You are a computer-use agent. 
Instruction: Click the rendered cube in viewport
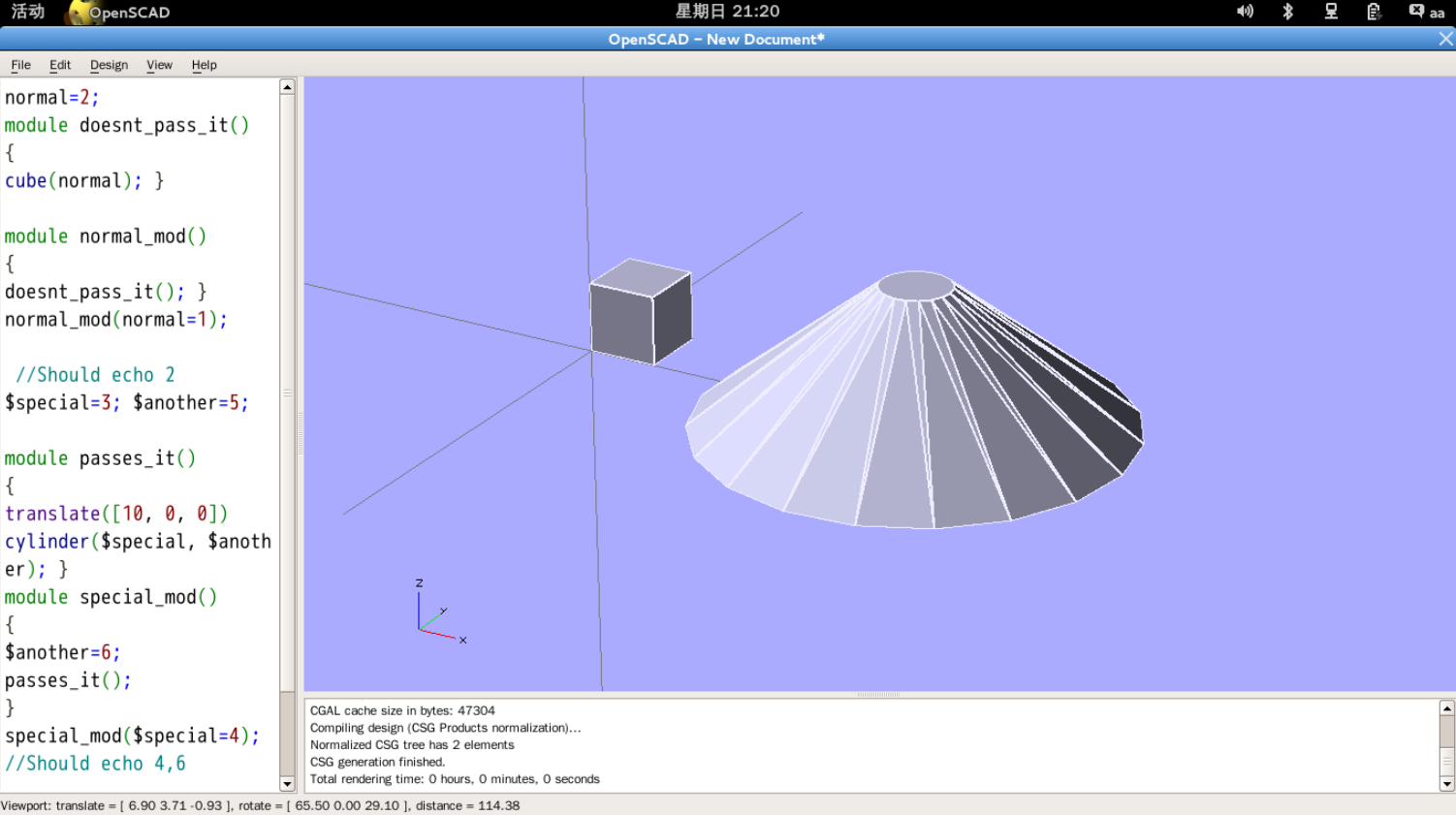pyautogui.click(x=640, y=312)
